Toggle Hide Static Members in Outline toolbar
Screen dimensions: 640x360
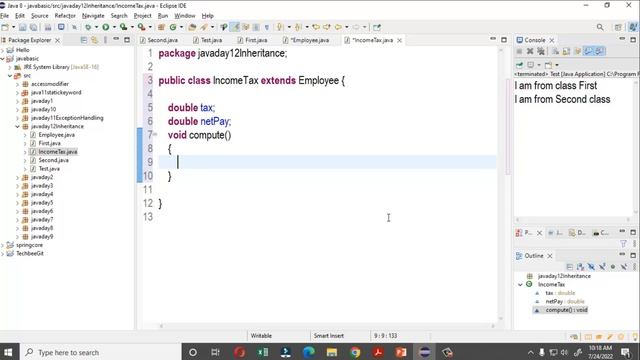pyautogui.click(x=602, y=267)
